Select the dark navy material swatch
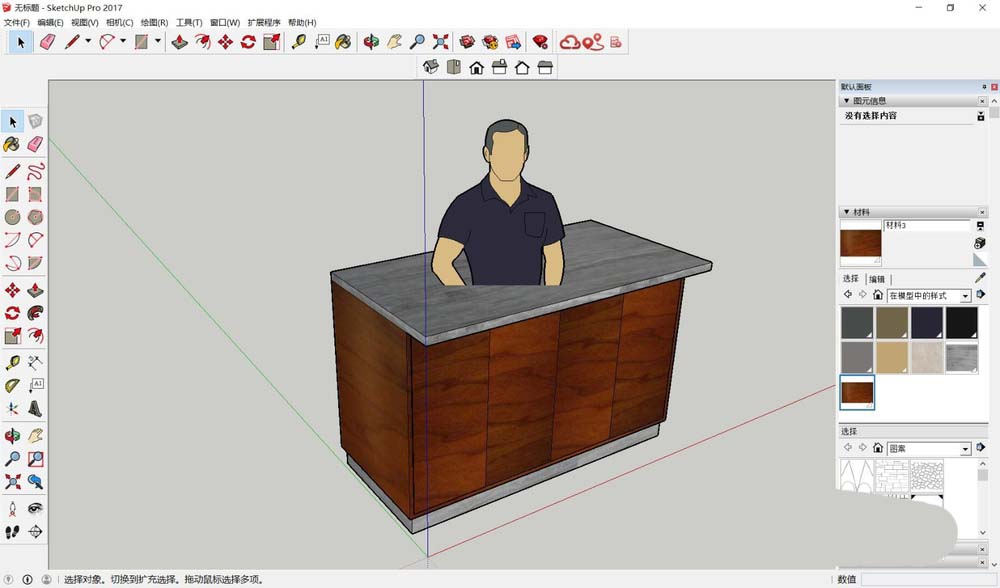Image resolution: width=1000 pixels, height=588 pixels. click(x=927, y=322)
